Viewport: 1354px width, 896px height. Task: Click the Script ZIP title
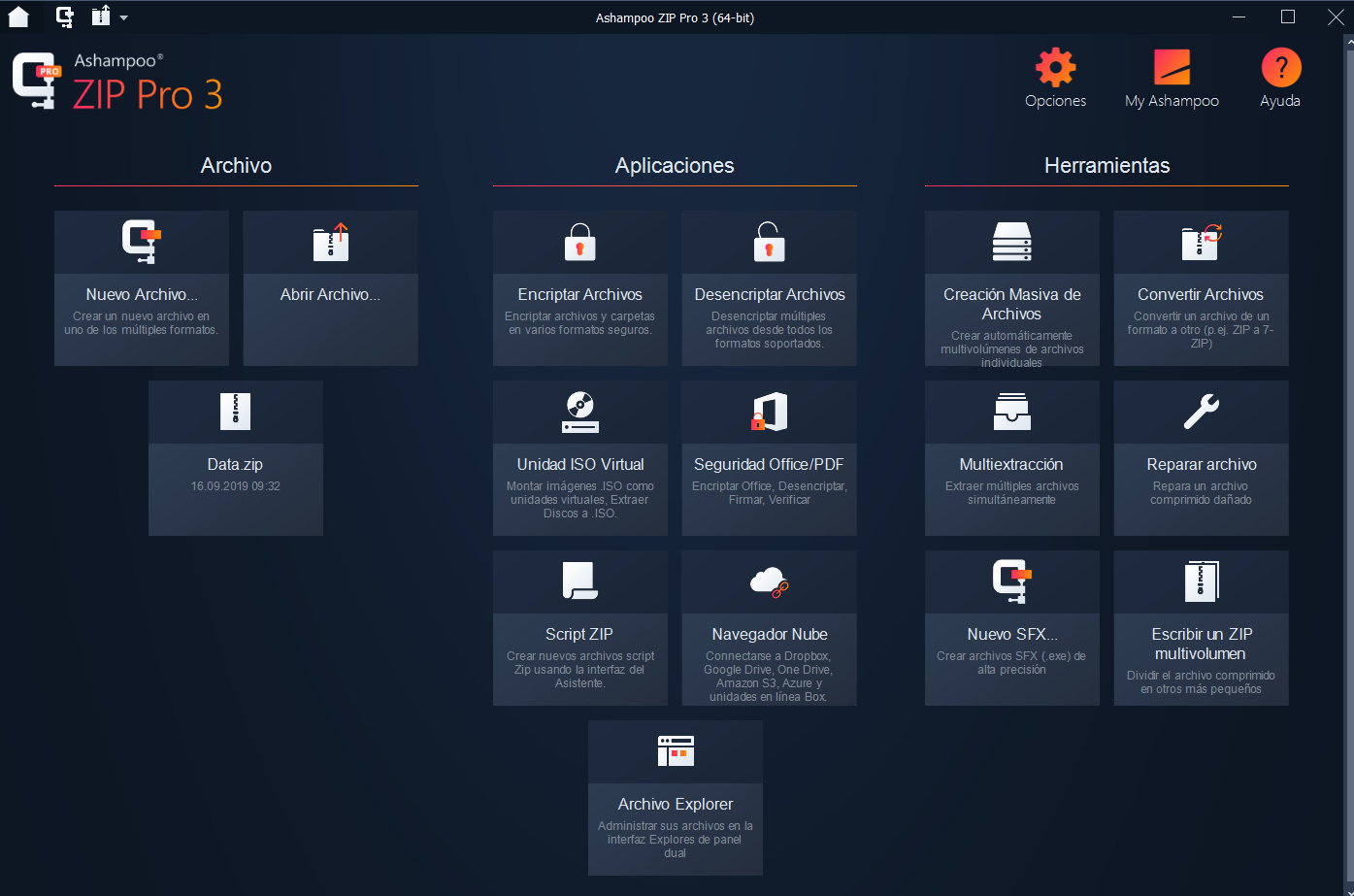pos(579,634)
